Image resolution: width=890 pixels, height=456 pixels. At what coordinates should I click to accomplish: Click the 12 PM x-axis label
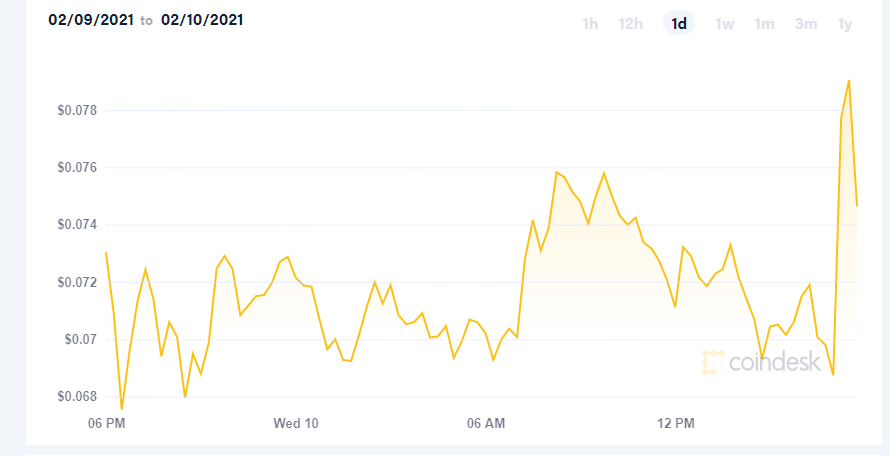[676, 423]
